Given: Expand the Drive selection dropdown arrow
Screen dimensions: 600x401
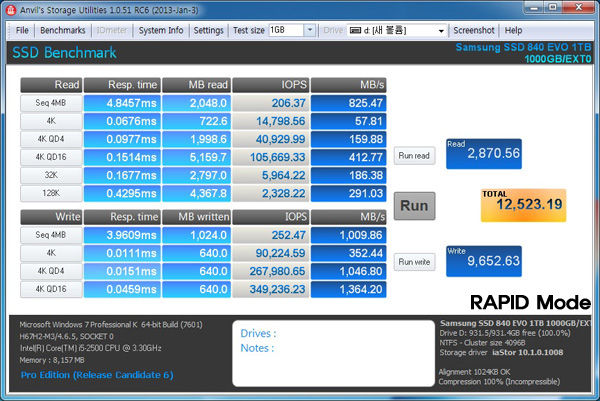Looking at the screenshot, I should [x=441, y=31].
